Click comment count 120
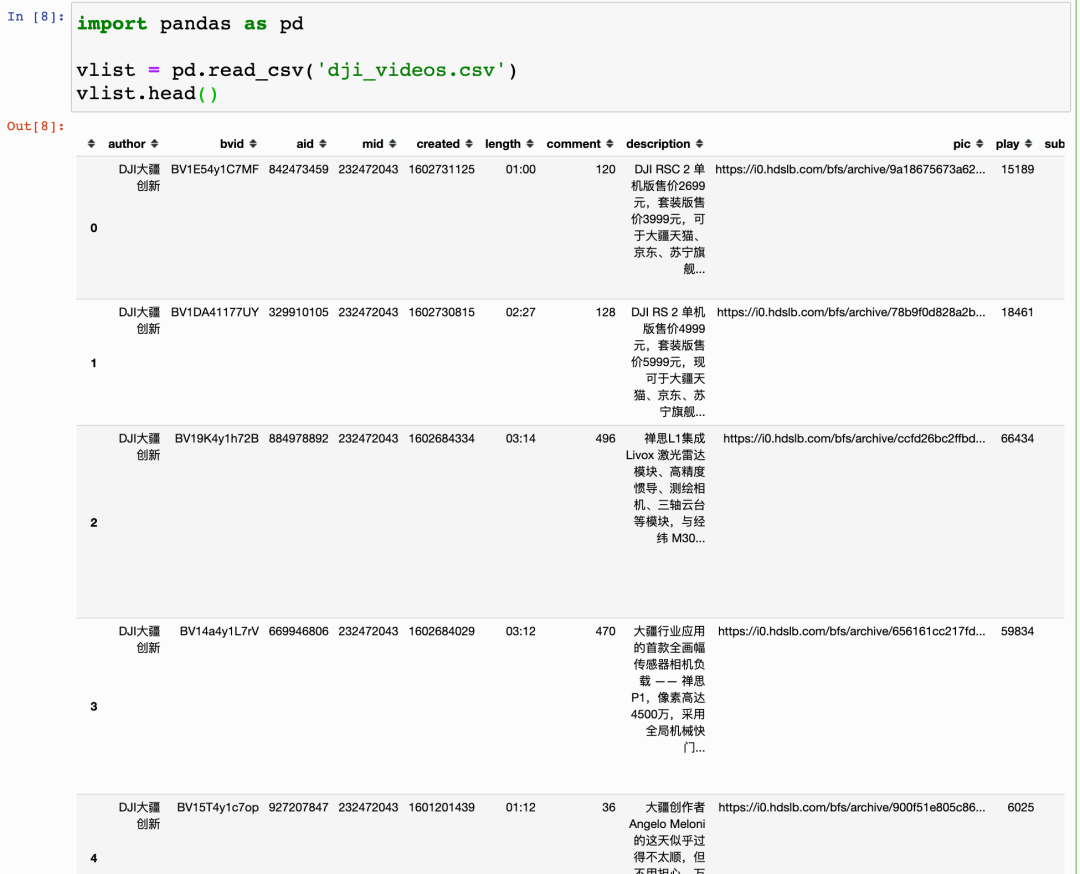1080x874 pixels. click(x=605, y=169)
